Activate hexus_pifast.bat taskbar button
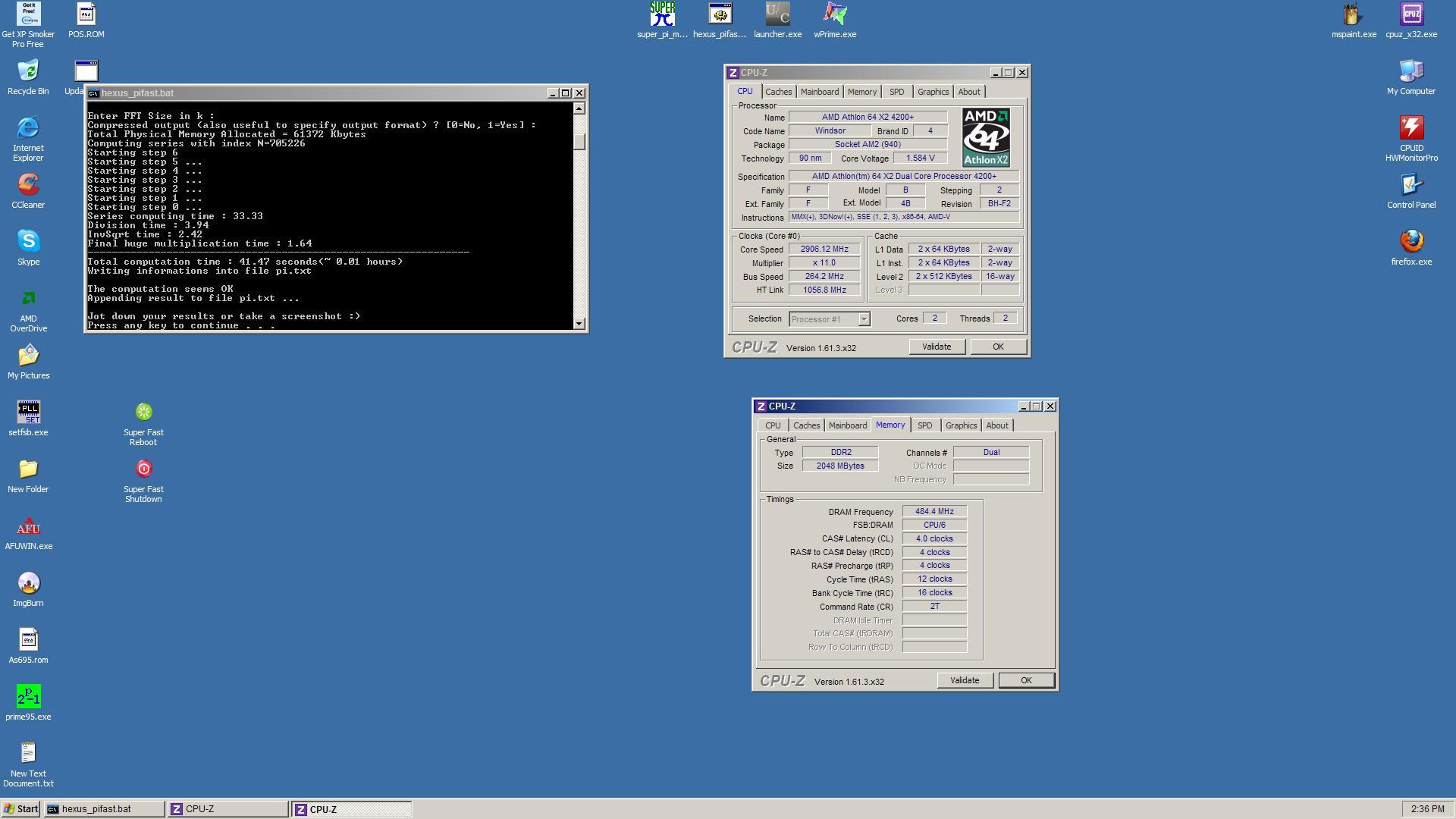 click(104, 809)
